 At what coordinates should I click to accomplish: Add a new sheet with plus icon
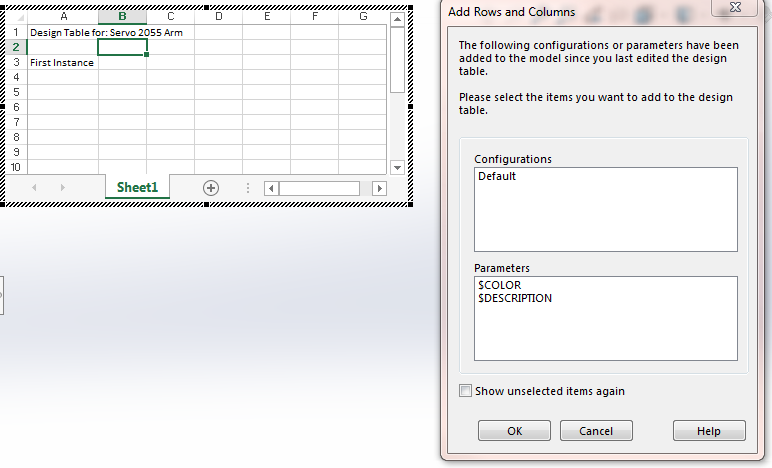[211, 187]
